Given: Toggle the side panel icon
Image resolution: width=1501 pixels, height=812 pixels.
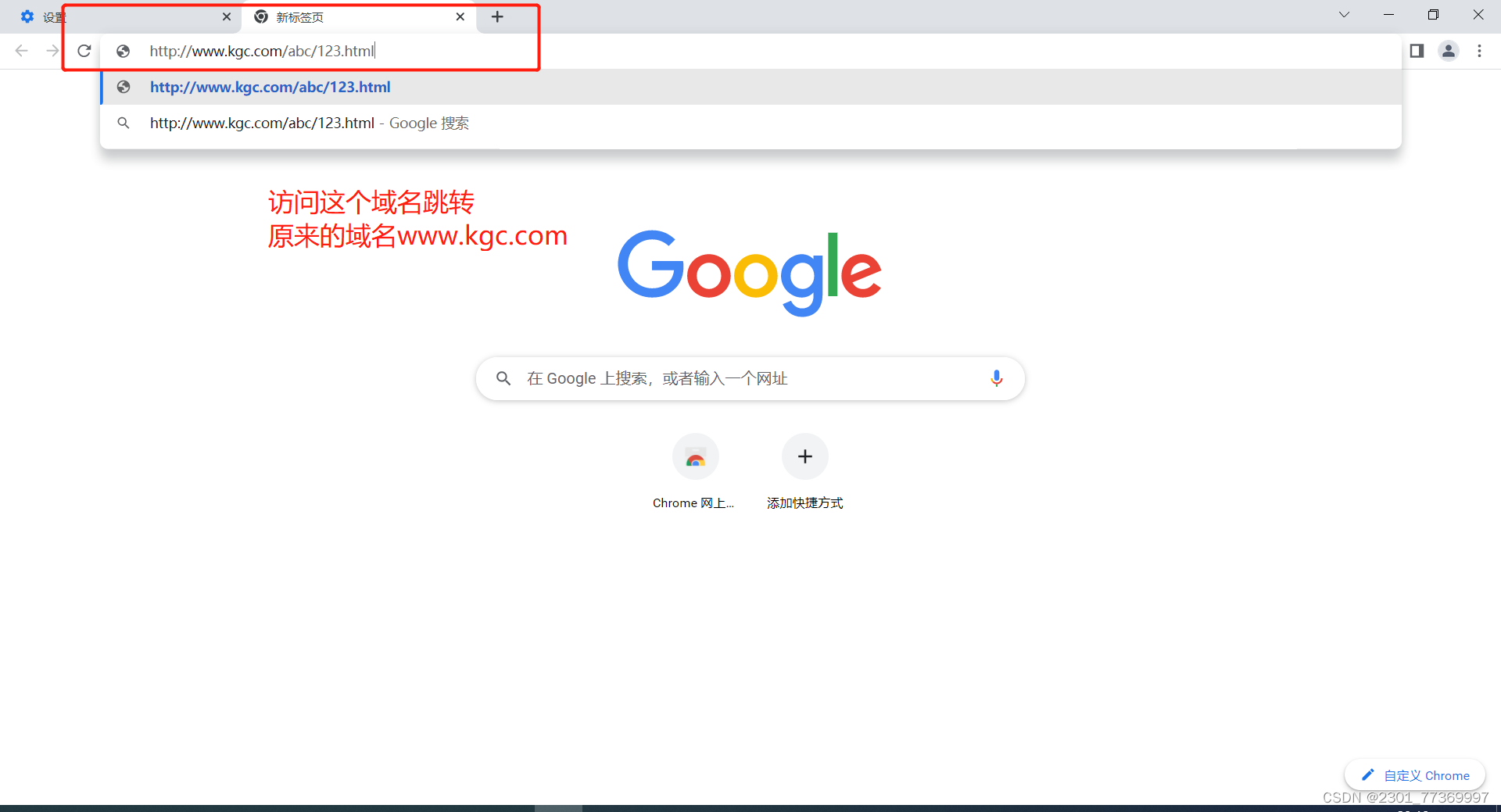Looking at the screenshot, I should click(x=1417, y=51).
